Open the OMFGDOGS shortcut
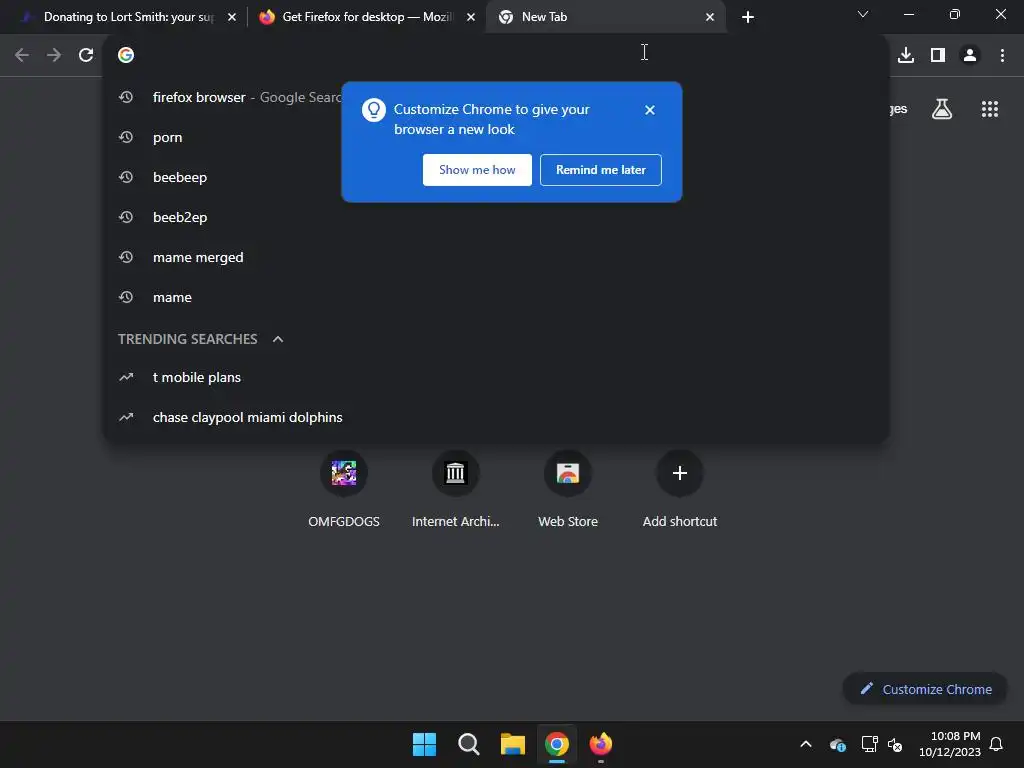This screenshot has width=1024, height=768. tap(344, 488)
